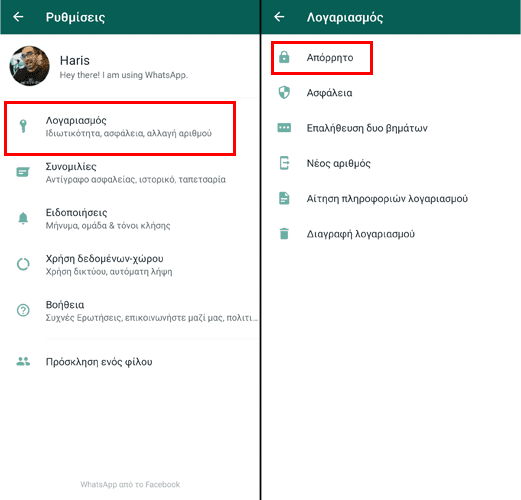
Task: Open Haris profile picture
Action: (29, 66)
